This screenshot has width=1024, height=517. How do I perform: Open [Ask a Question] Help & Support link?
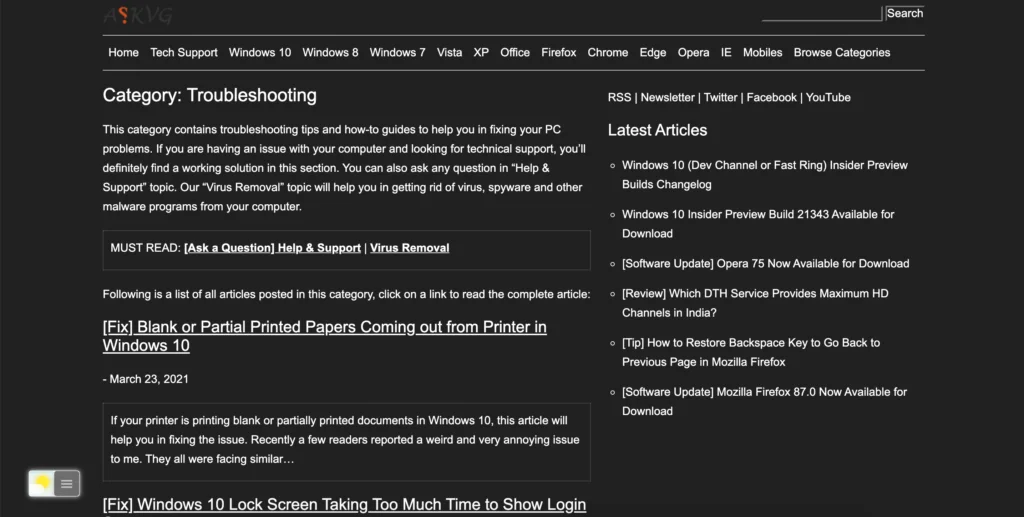pos(272,248)
